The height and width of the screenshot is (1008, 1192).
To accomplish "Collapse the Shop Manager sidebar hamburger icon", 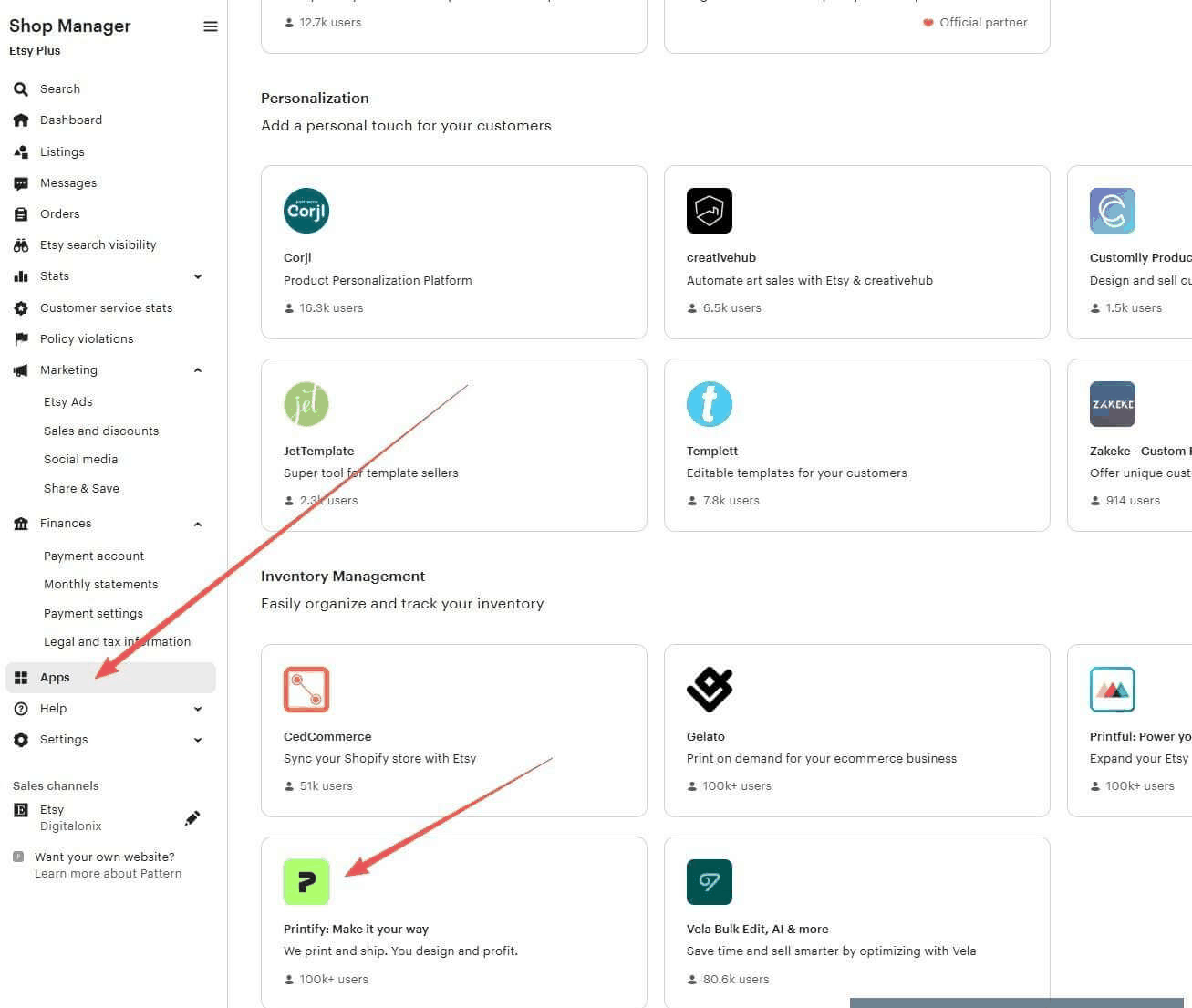I will (x=210, y=26).
